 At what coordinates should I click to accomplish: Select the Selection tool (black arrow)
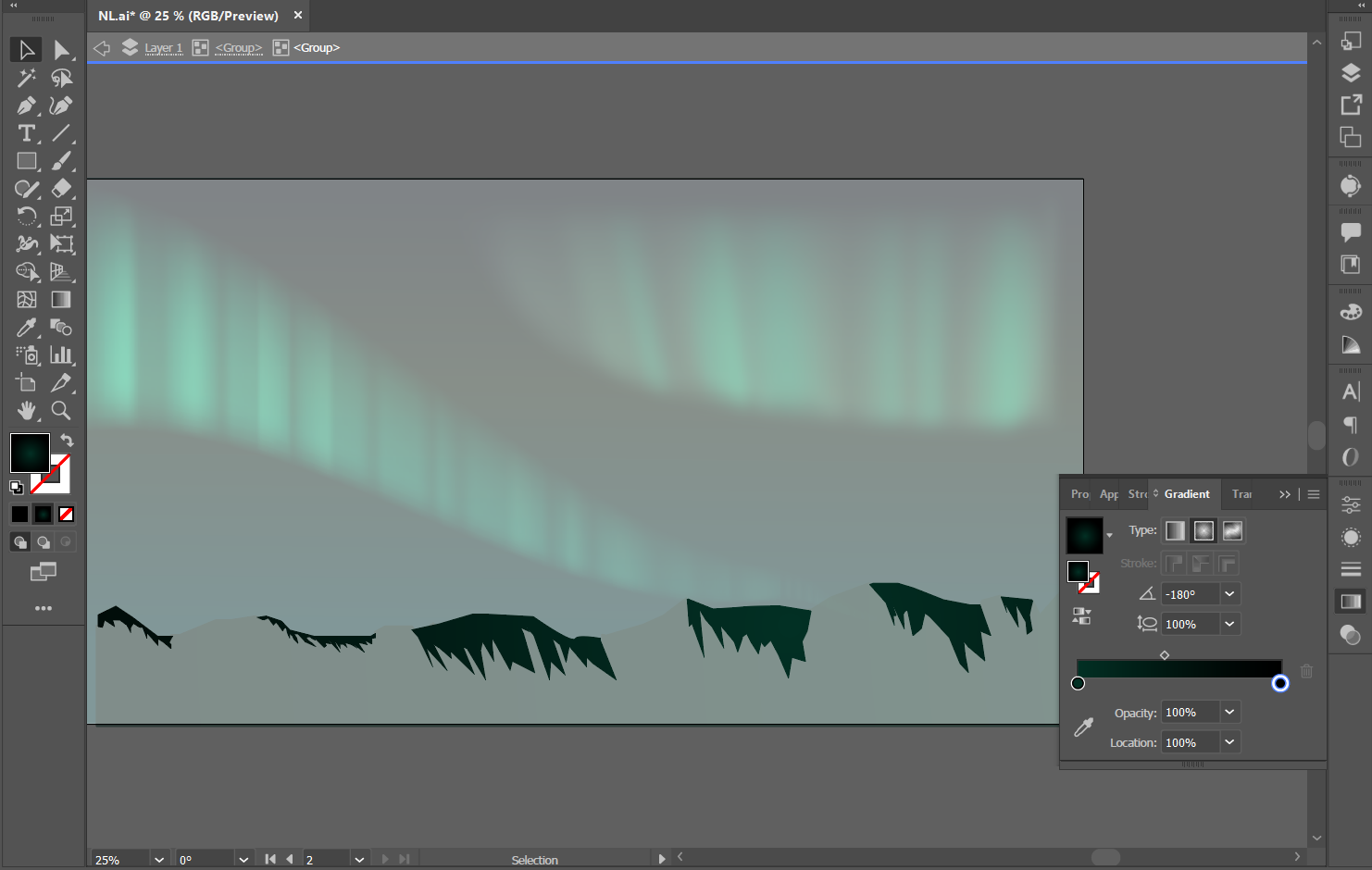pos(26,50)
